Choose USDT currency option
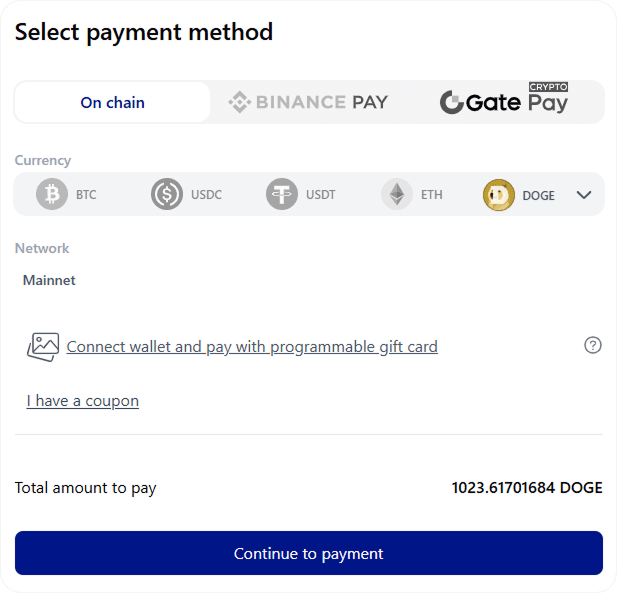617x593 pixels. (320, 195)
